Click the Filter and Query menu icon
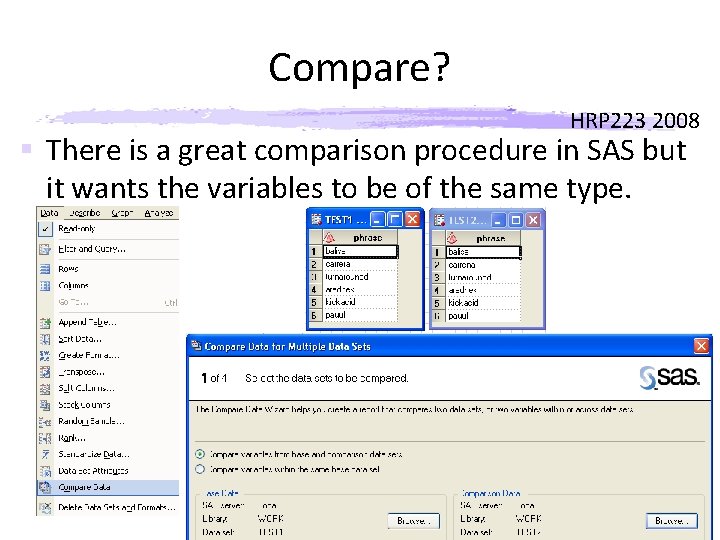This screenshot has height=540, width=720. click(45, 249)
